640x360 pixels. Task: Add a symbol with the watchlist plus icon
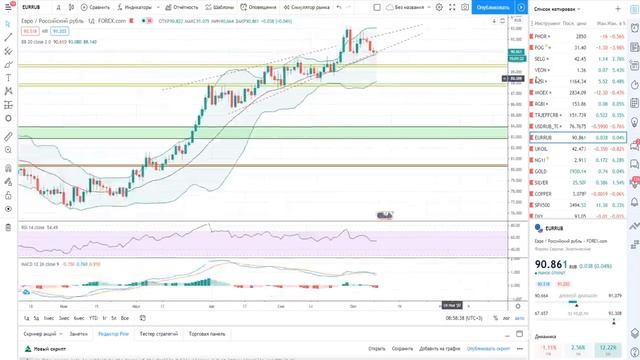618,9
